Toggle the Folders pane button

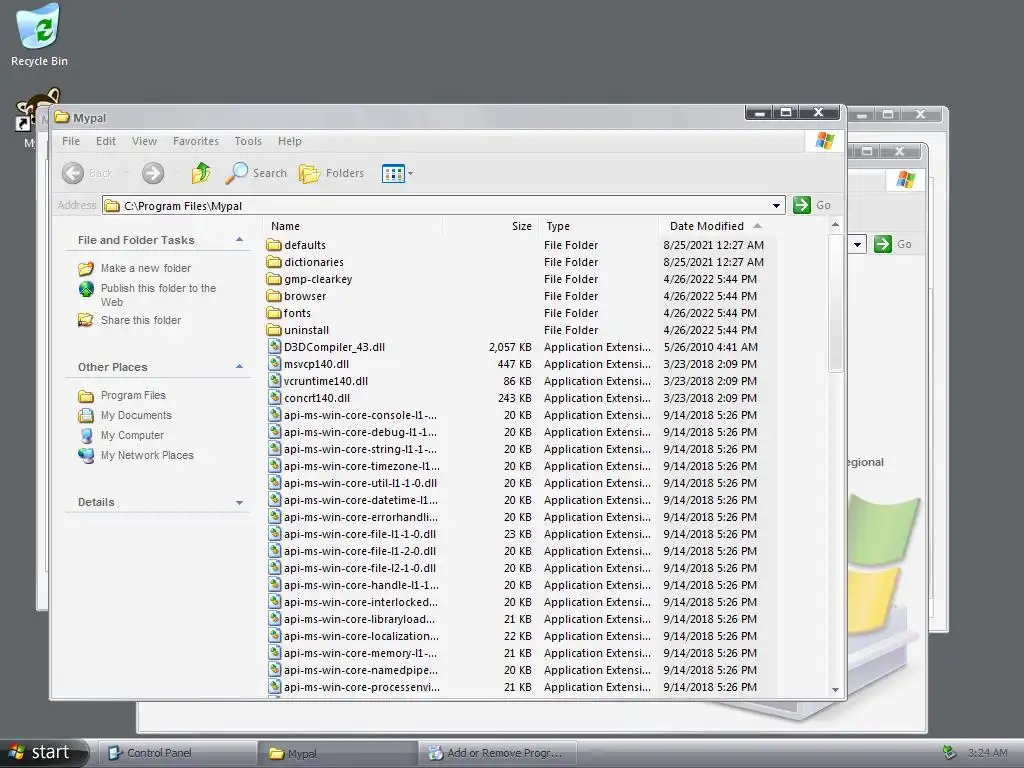pos(331,173)
